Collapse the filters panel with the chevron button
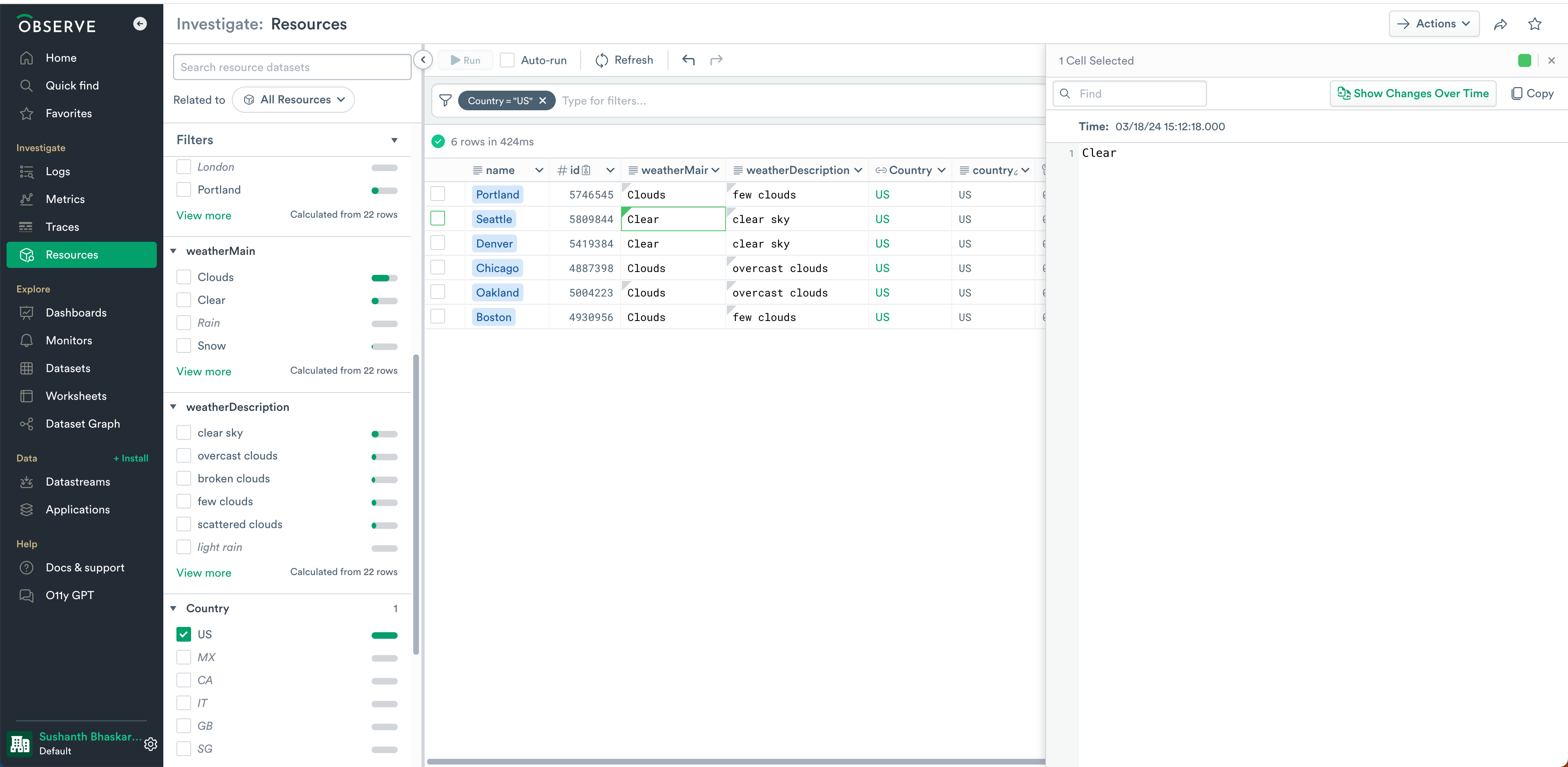 click(x=423, y=60)
